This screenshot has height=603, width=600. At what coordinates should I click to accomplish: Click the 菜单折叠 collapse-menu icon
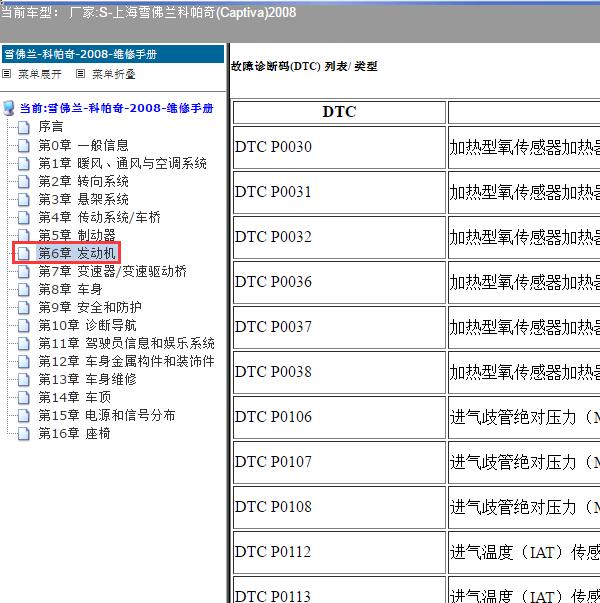80,73
